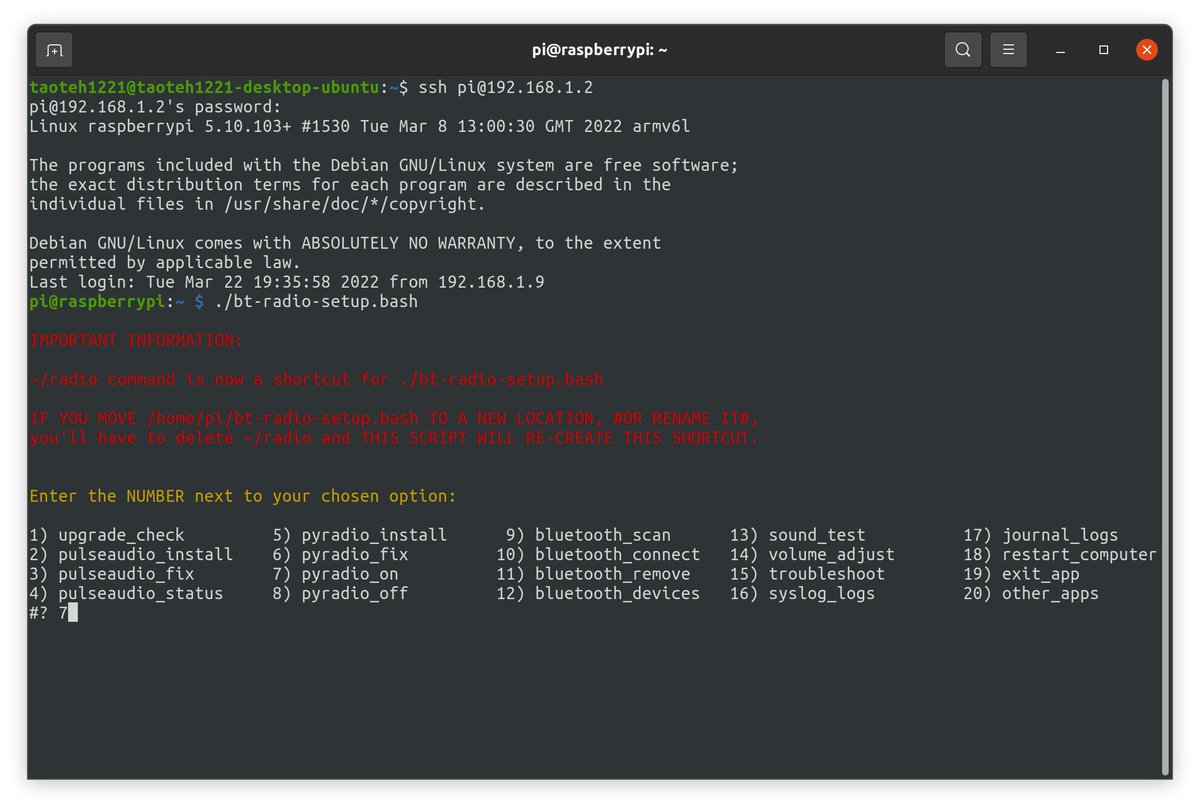Maximize the terminal window
The height and width of the screenshot is (810, 1200).
[1103, 49]
